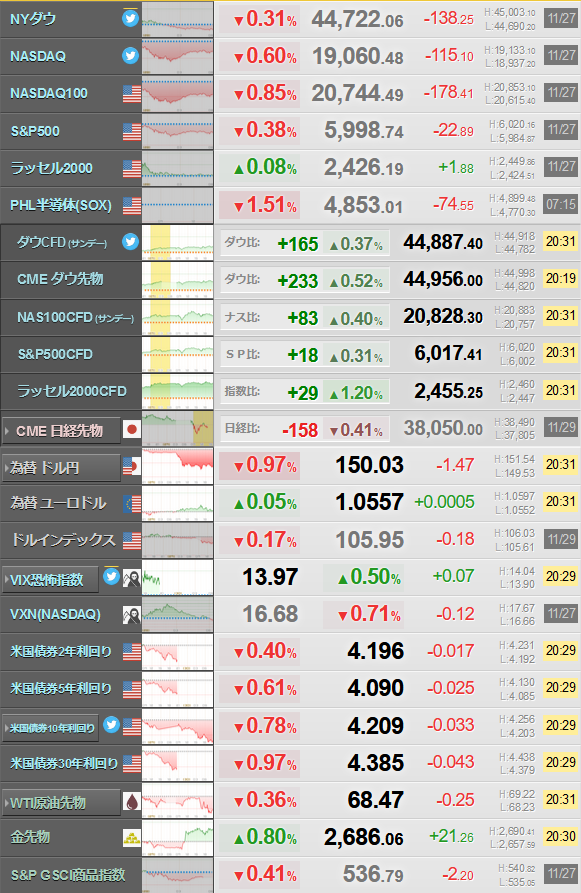This screenshot has height=893, width=581.
Task: Open the NYダウ index link
Action: click(x=33, y=19)
